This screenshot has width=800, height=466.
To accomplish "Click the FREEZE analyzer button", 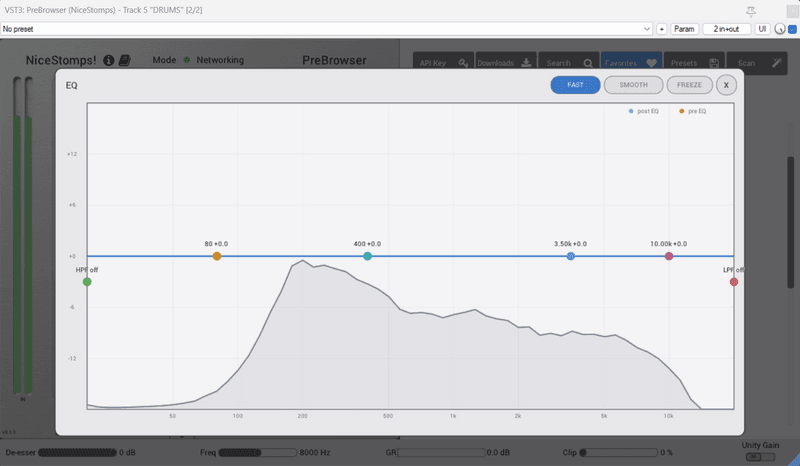I will 689,85.
